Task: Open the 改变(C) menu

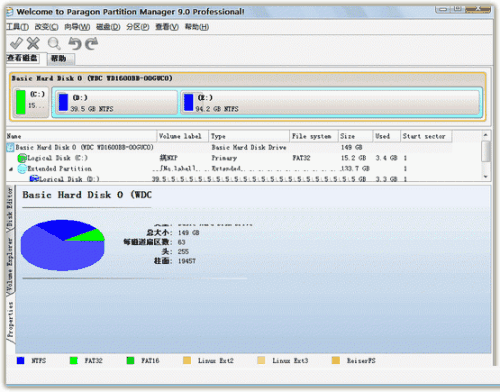Action: pos(46,27)
